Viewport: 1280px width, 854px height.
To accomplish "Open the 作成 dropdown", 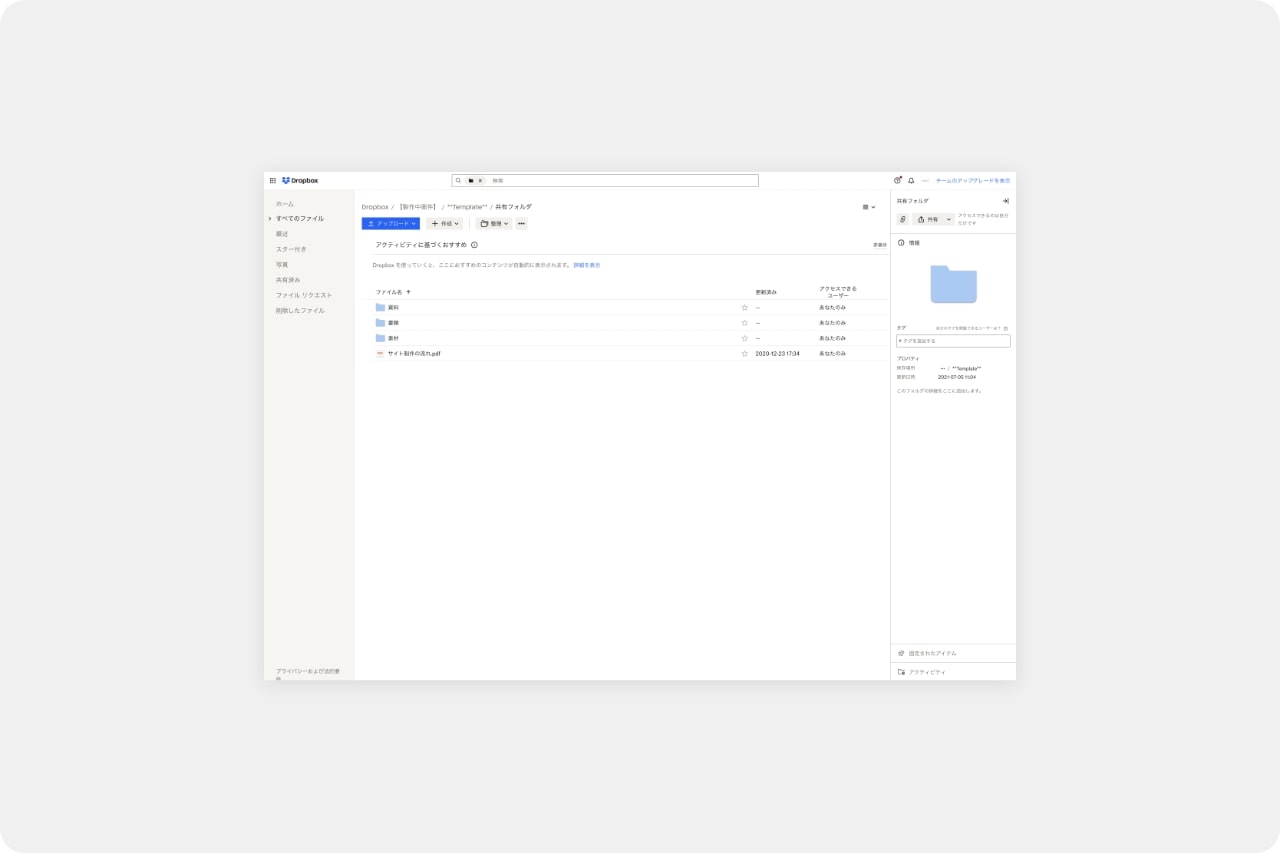I will point(443,223).
